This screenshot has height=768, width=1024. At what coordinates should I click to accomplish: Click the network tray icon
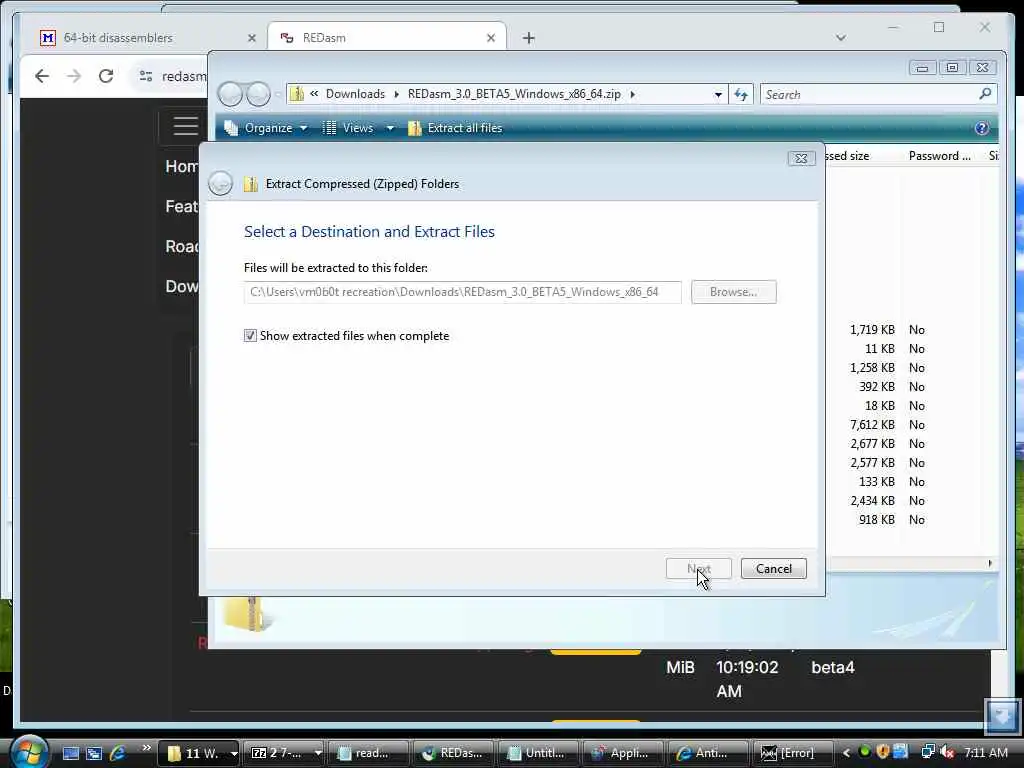pyautogui.click(x=928, y=752)
